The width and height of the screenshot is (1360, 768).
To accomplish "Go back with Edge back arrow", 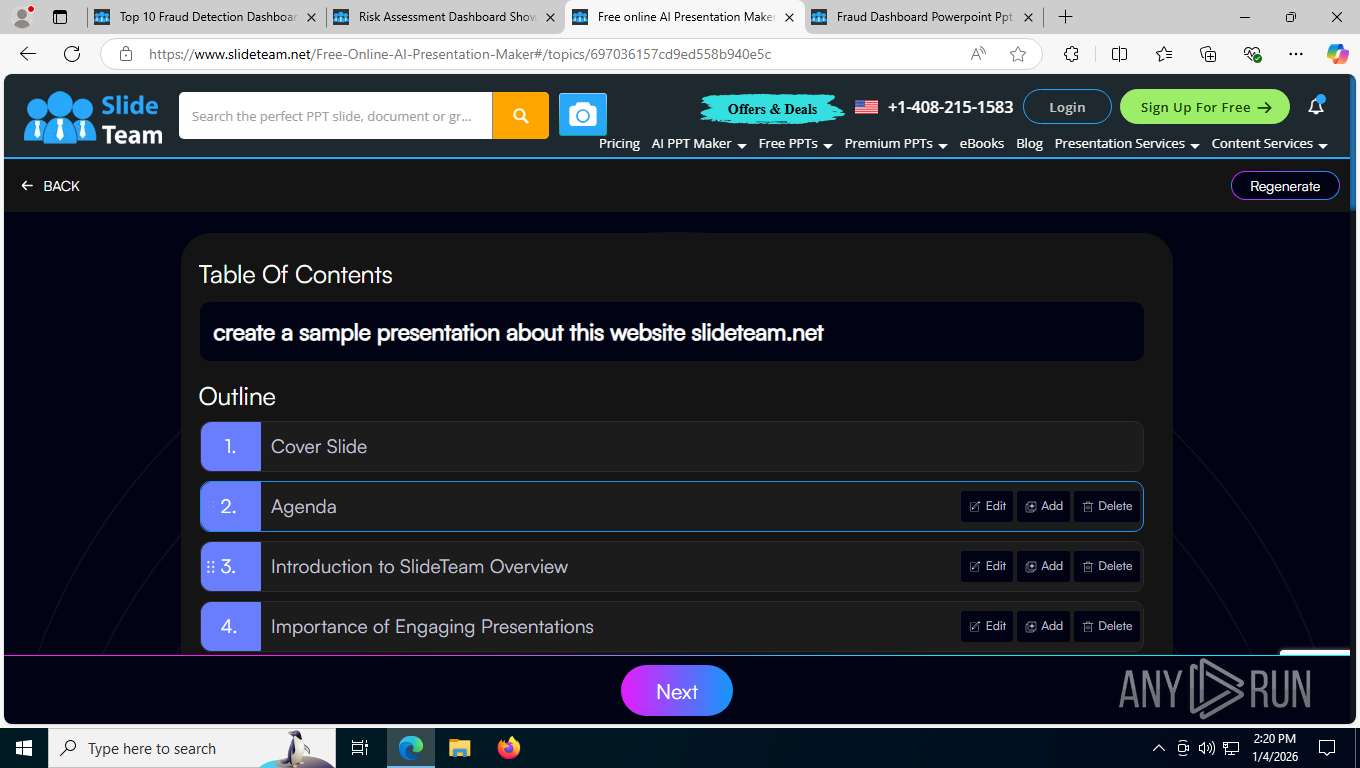I will coord(28,54).
